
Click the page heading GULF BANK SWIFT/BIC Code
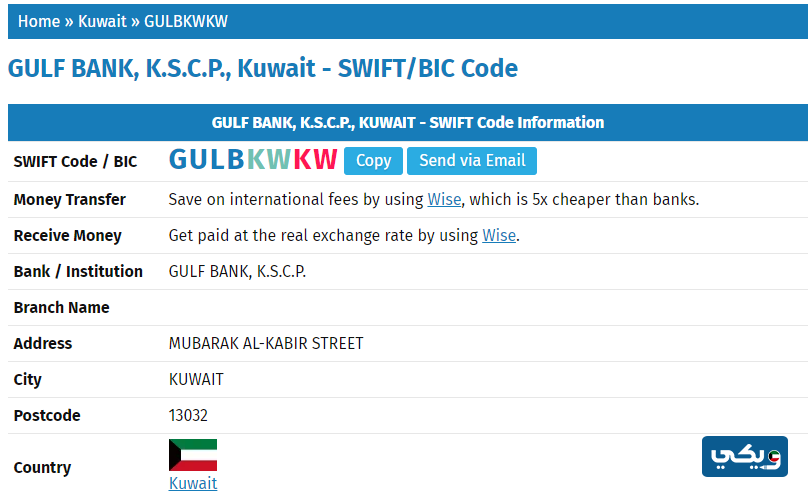[263, 69]
